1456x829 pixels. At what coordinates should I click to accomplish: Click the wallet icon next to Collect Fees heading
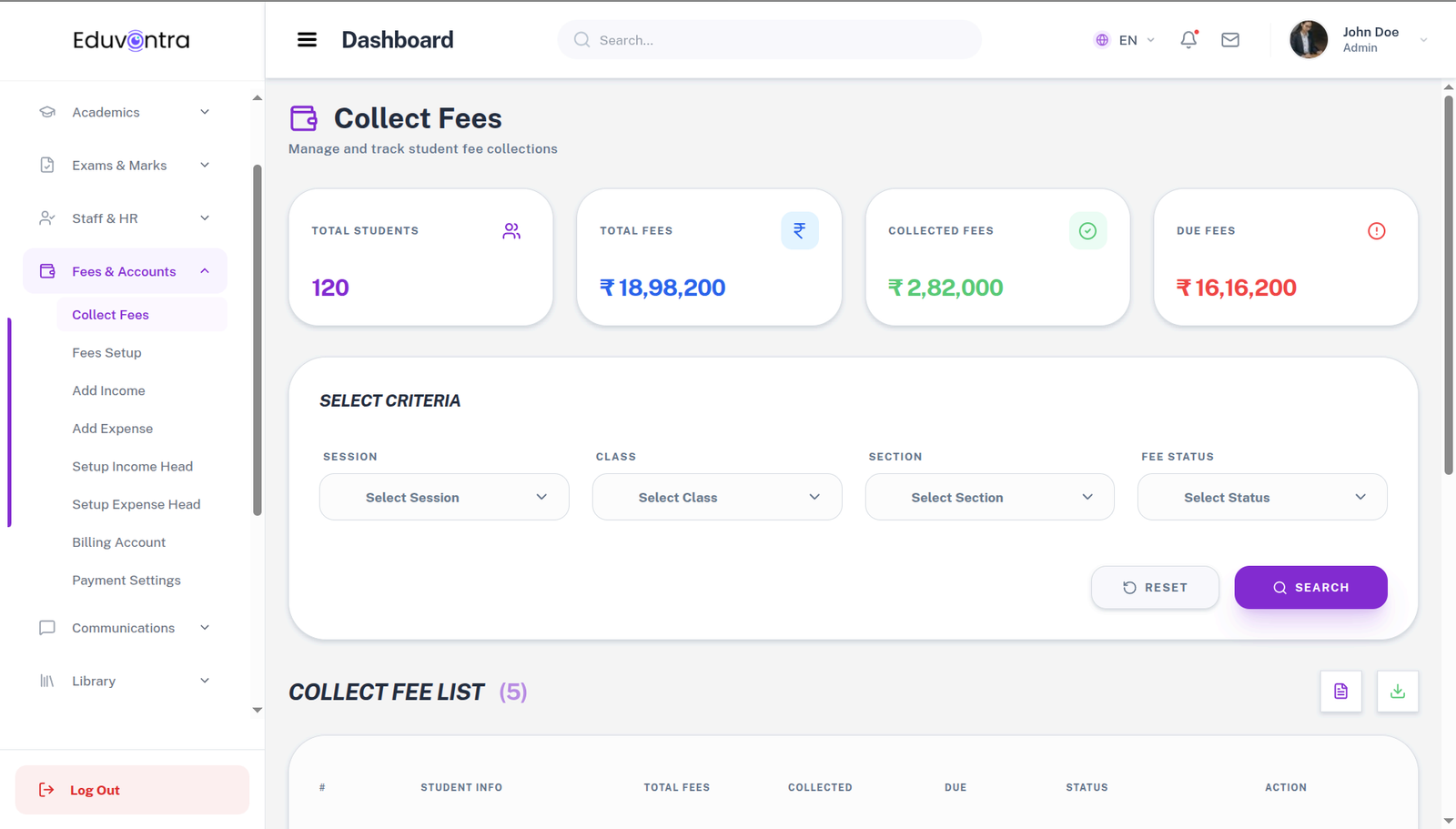click(303, 117)
